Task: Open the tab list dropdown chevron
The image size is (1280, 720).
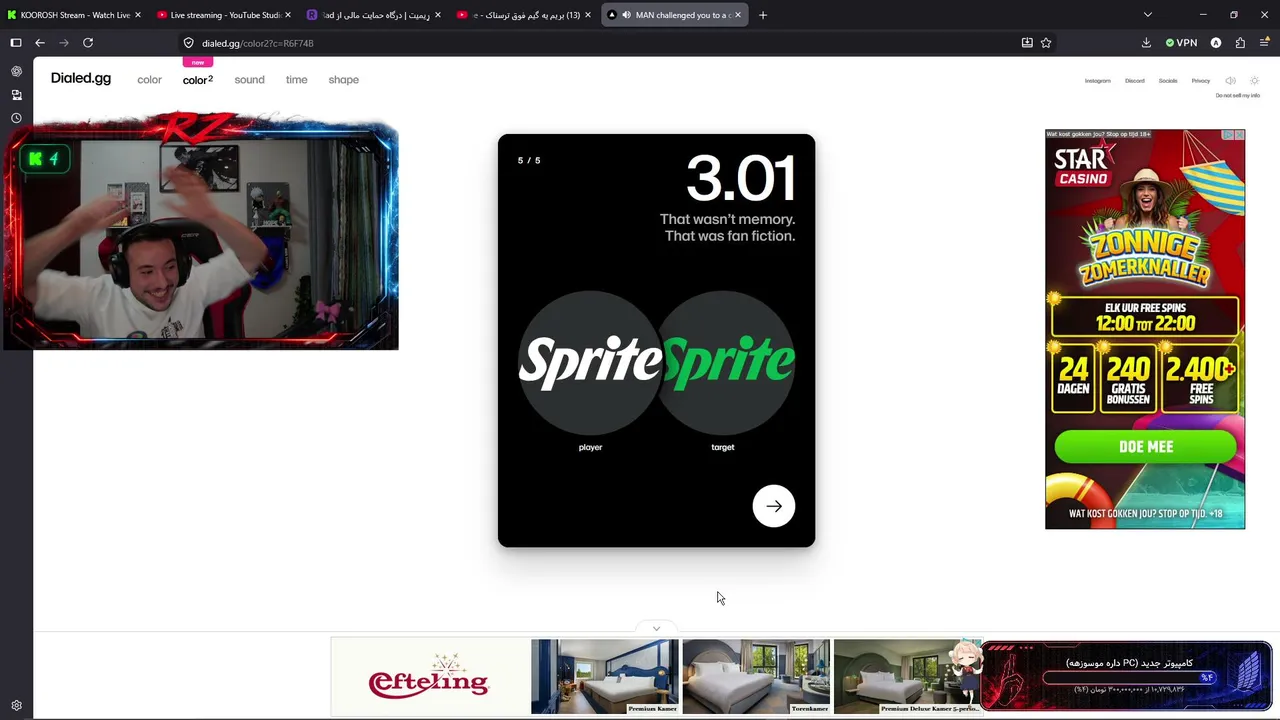Action: point(1148,15)
